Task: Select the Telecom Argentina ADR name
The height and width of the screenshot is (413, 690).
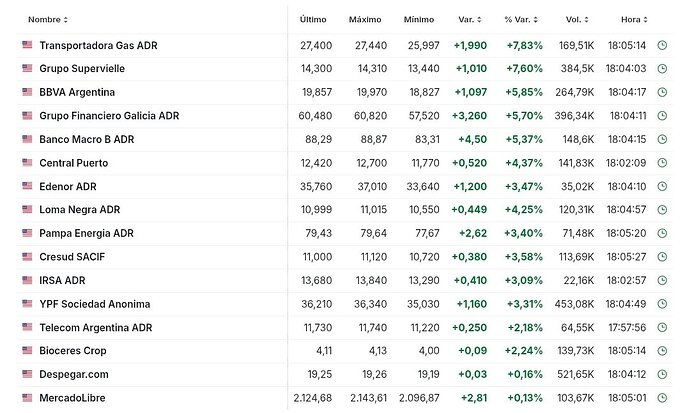Action: click(95, 328)
